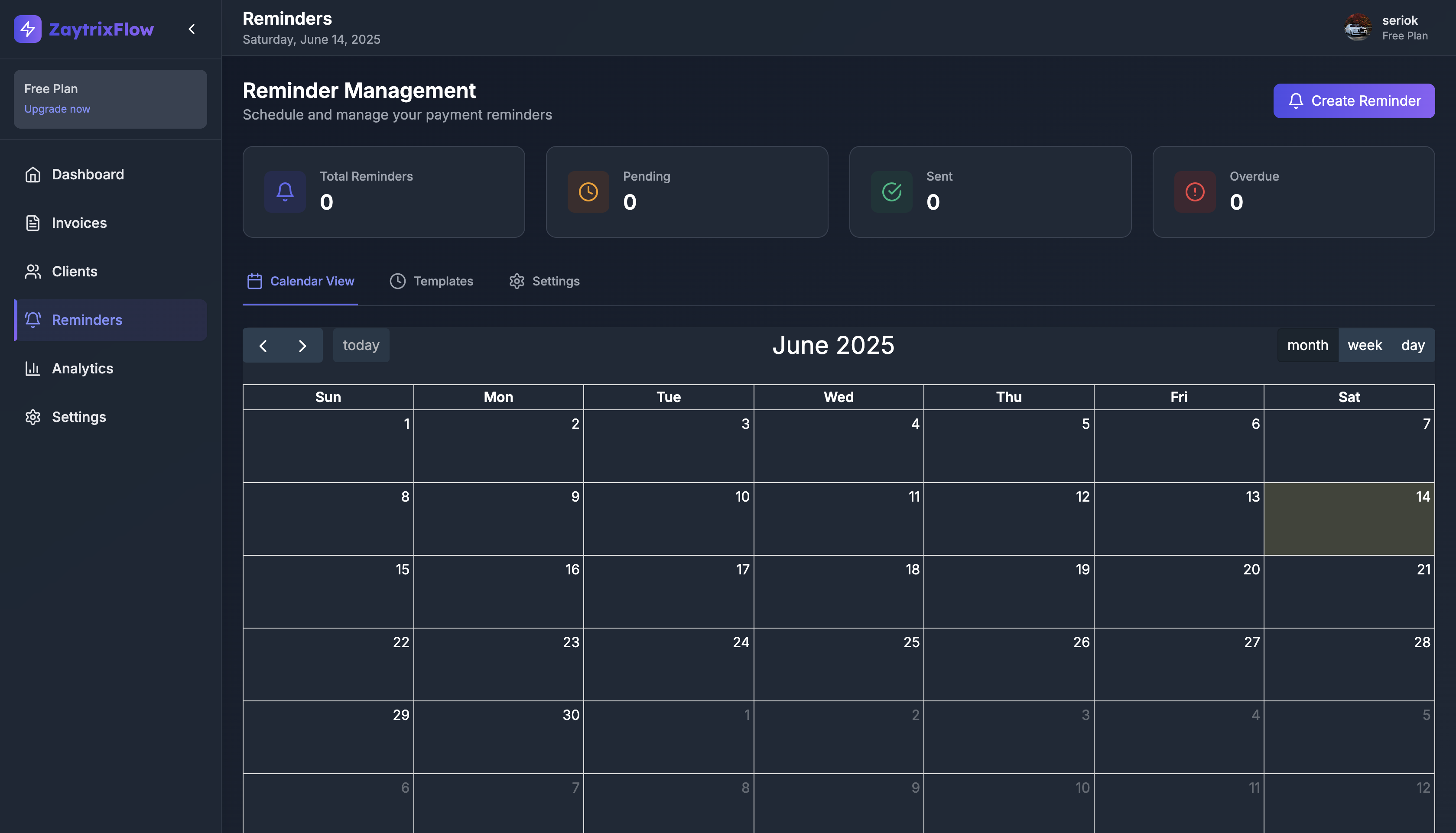This screenshot has height=833, width=1456.
Task: Collapse the sidebar with the chevron
Action: click(x=192, y=29)
